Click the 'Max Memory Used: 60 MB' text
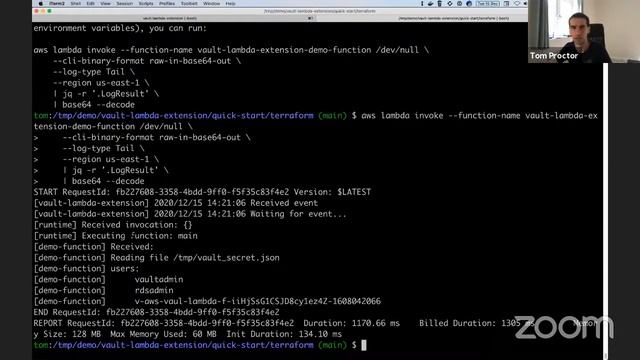640x360 pixels. [163, 334]
